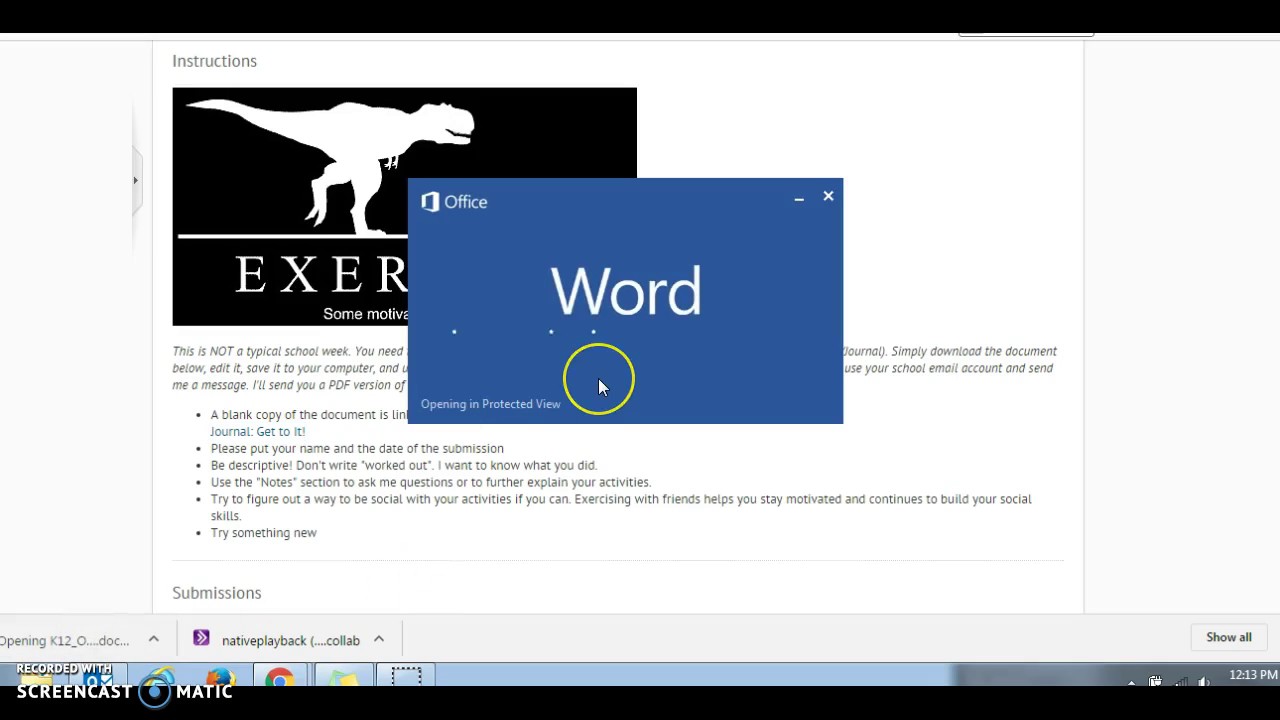Open download options for K12 document
The image size is (1280, 720).
(x=153, y=639)
